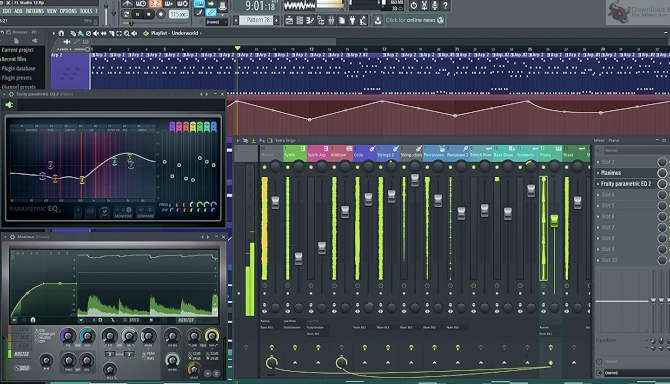Open Plugin presets in the browser
This screenshot has width=670, height=384.
coord(17,78)
